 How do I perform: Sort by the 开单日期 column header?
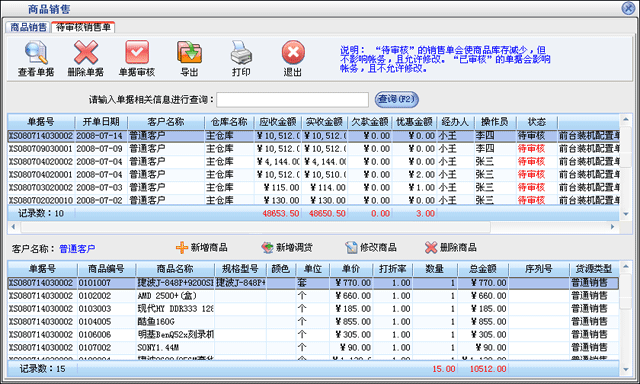coord(101,122)
